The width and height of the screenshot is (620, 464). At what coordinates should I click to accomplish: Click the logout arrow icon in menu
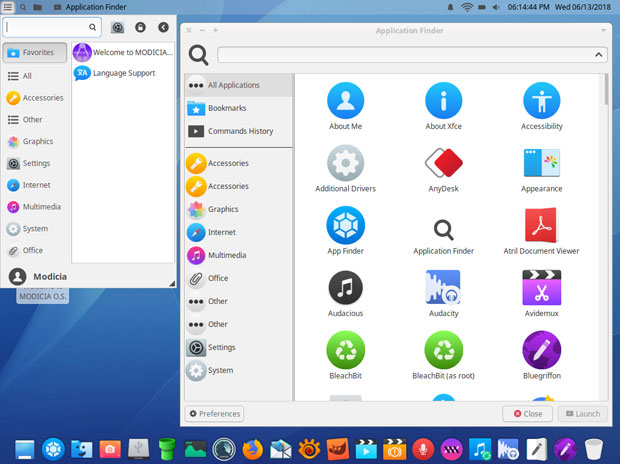tap(163, 27)
